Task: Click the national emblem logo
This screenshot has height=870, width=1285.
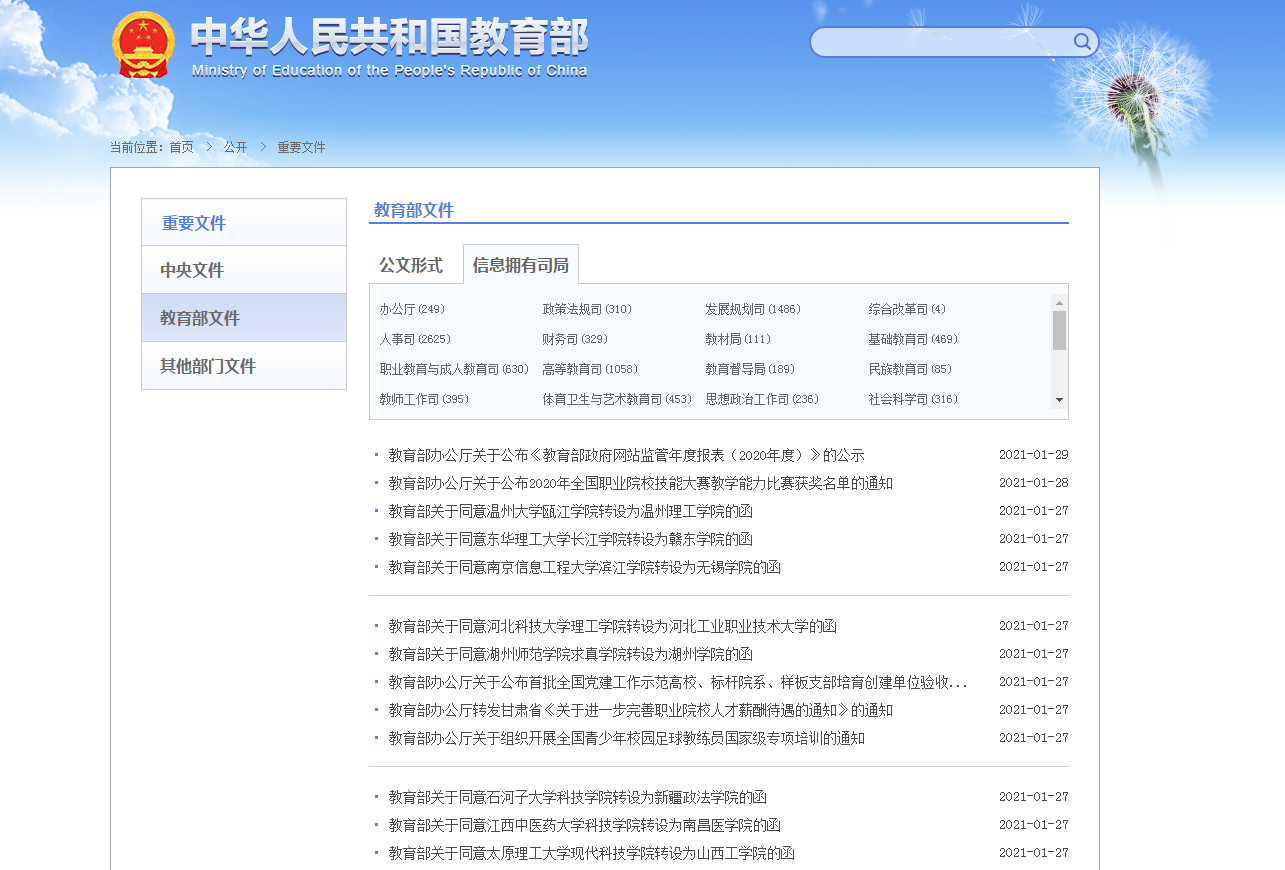Action: click(143, 45)
